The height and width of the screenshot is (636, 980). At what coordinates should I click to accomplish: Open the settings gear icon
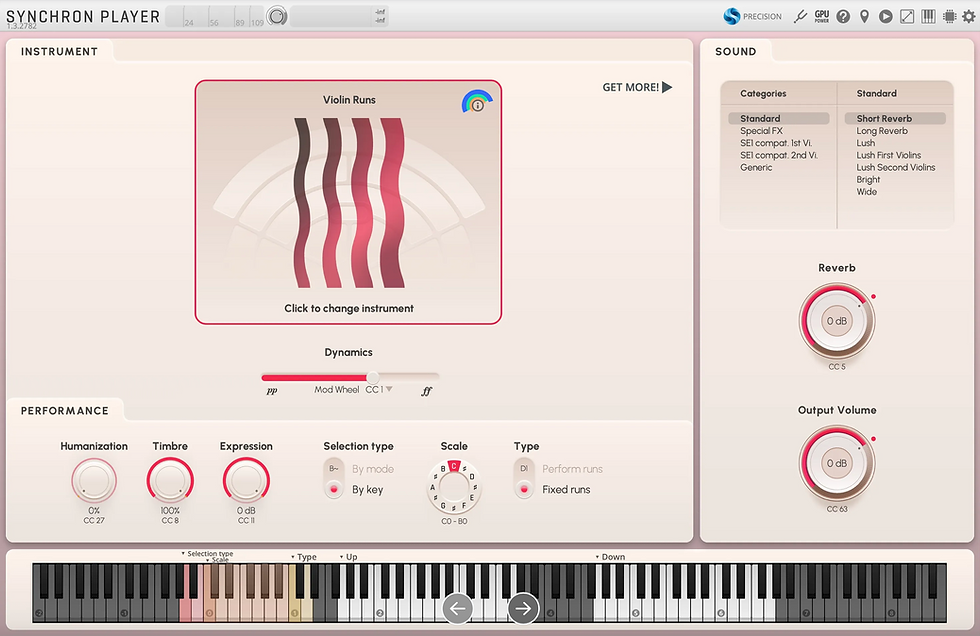(967, 16)
